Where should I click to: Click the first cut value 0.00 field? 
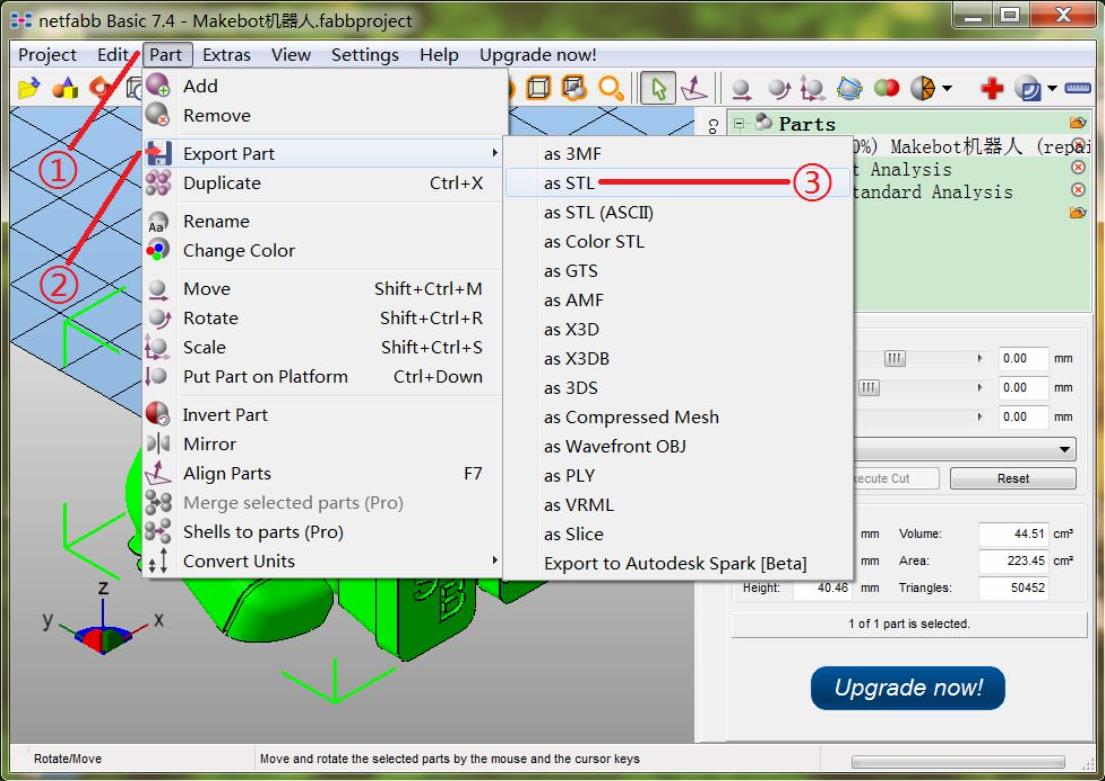(1023, 358)
